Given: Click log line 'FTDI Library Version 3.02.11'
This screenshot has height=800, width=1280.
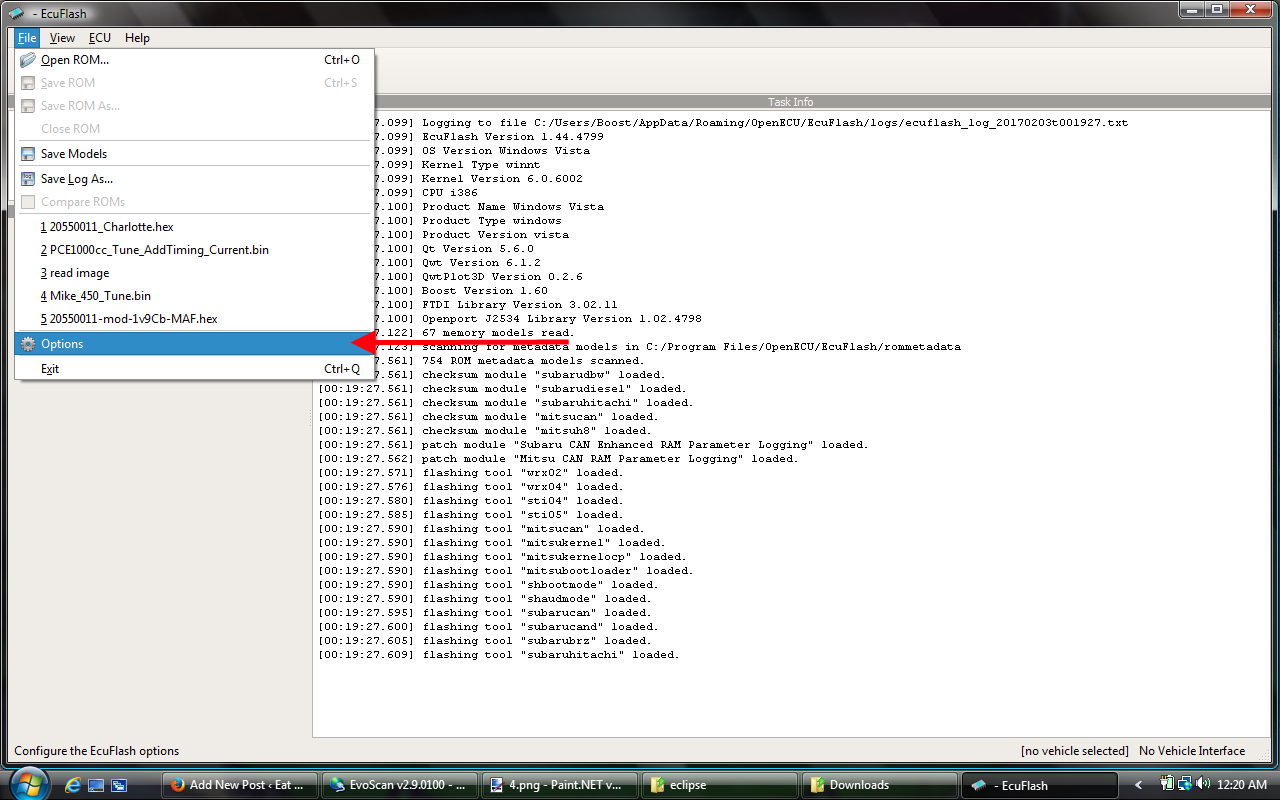Looking at the screenshot, I should [x=520, y=305].
